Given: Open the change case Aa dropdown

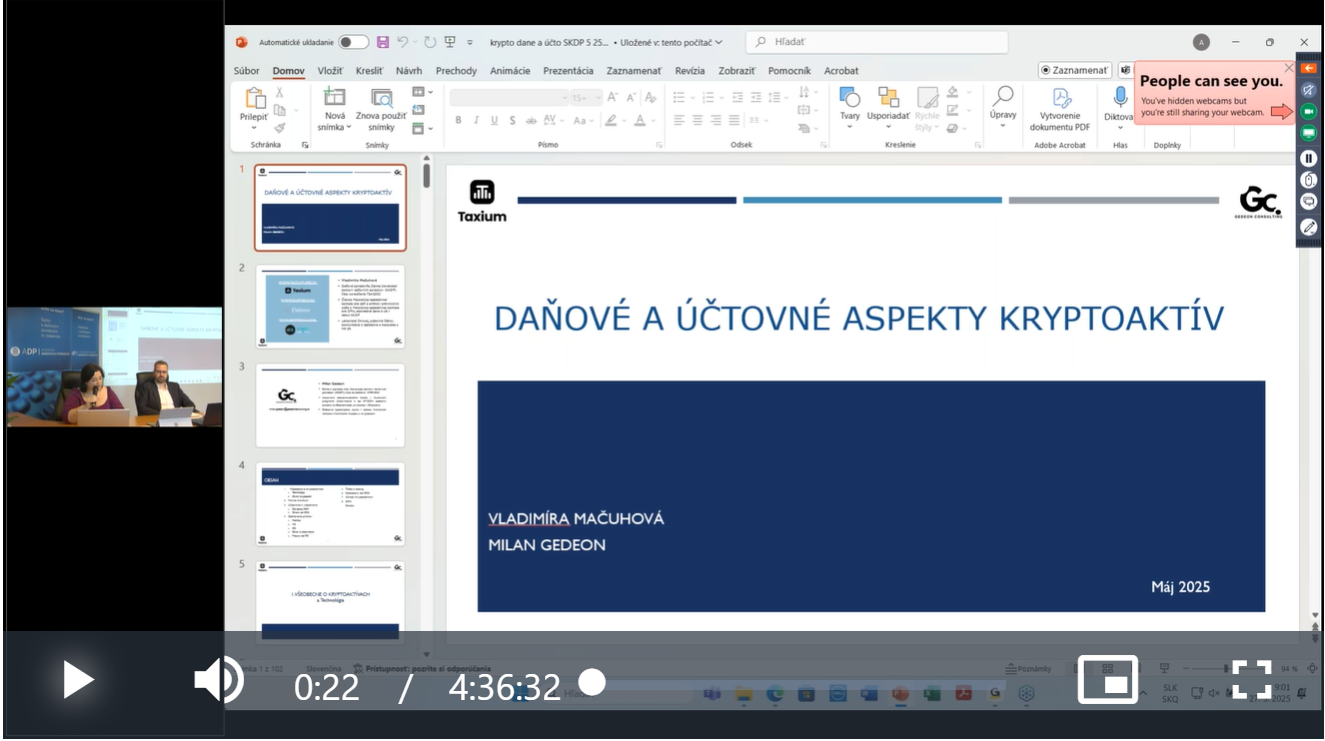Looking at the screenshot, I should pos(584,120).
